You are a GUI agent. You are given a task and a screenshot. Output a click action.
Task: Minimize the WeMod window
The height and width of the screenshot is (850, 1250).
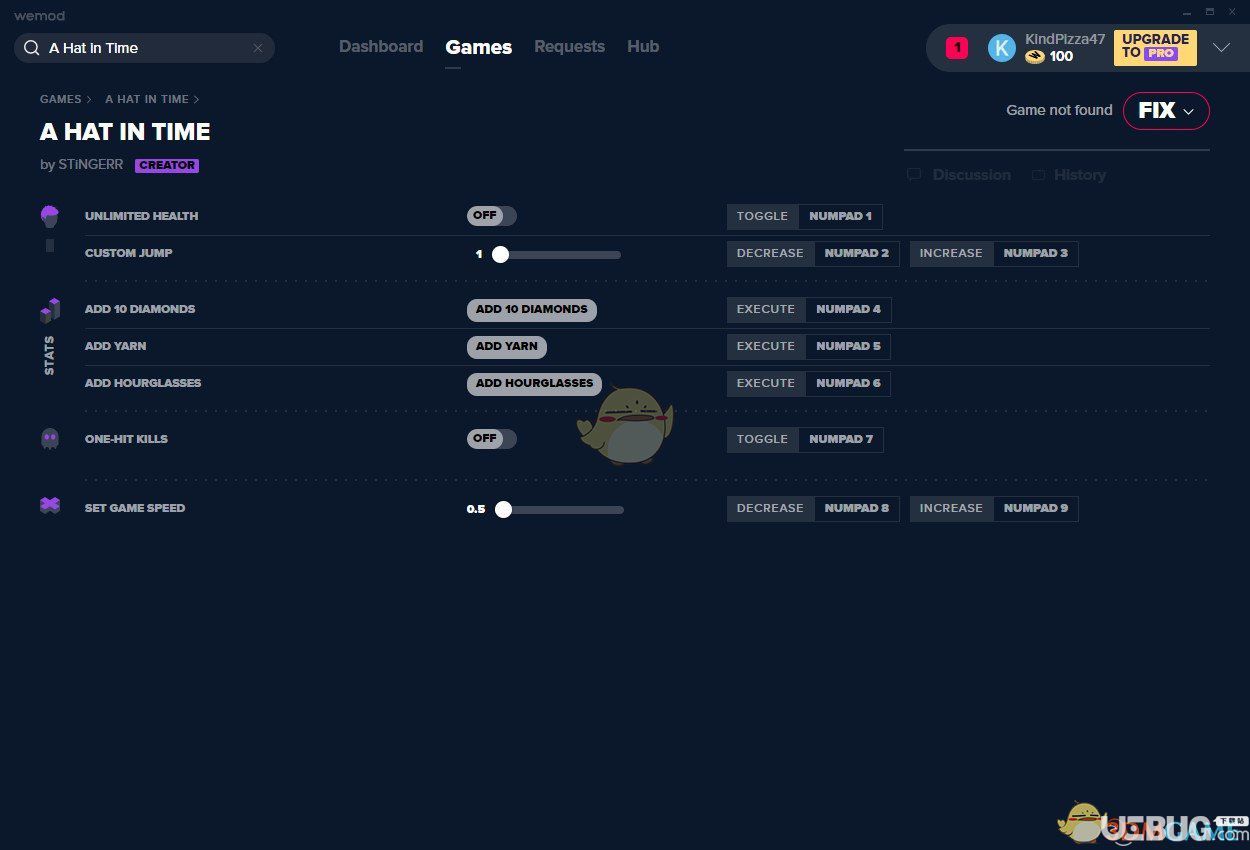(x=1186, y=11)
